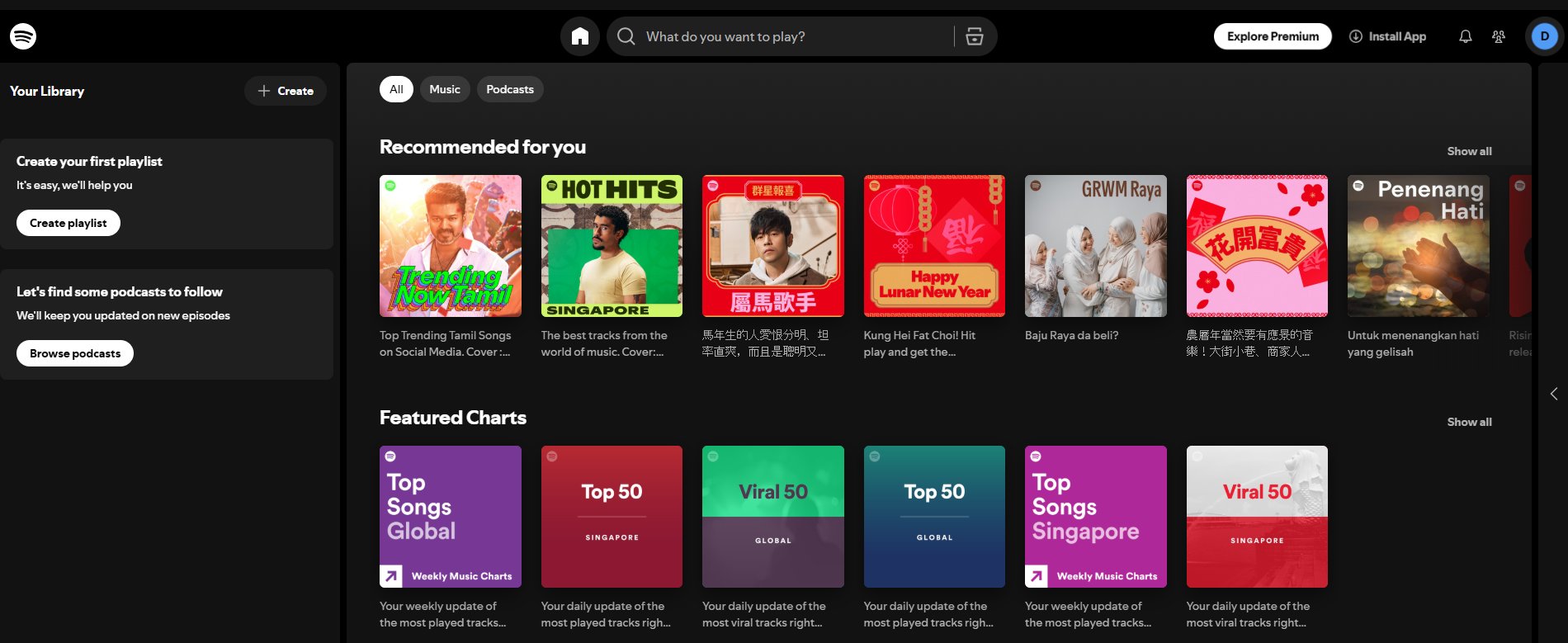Viewport: 1568px width, 643px height.
Task: Click the Spotify logo icon
Action: (x=23, y=36)
